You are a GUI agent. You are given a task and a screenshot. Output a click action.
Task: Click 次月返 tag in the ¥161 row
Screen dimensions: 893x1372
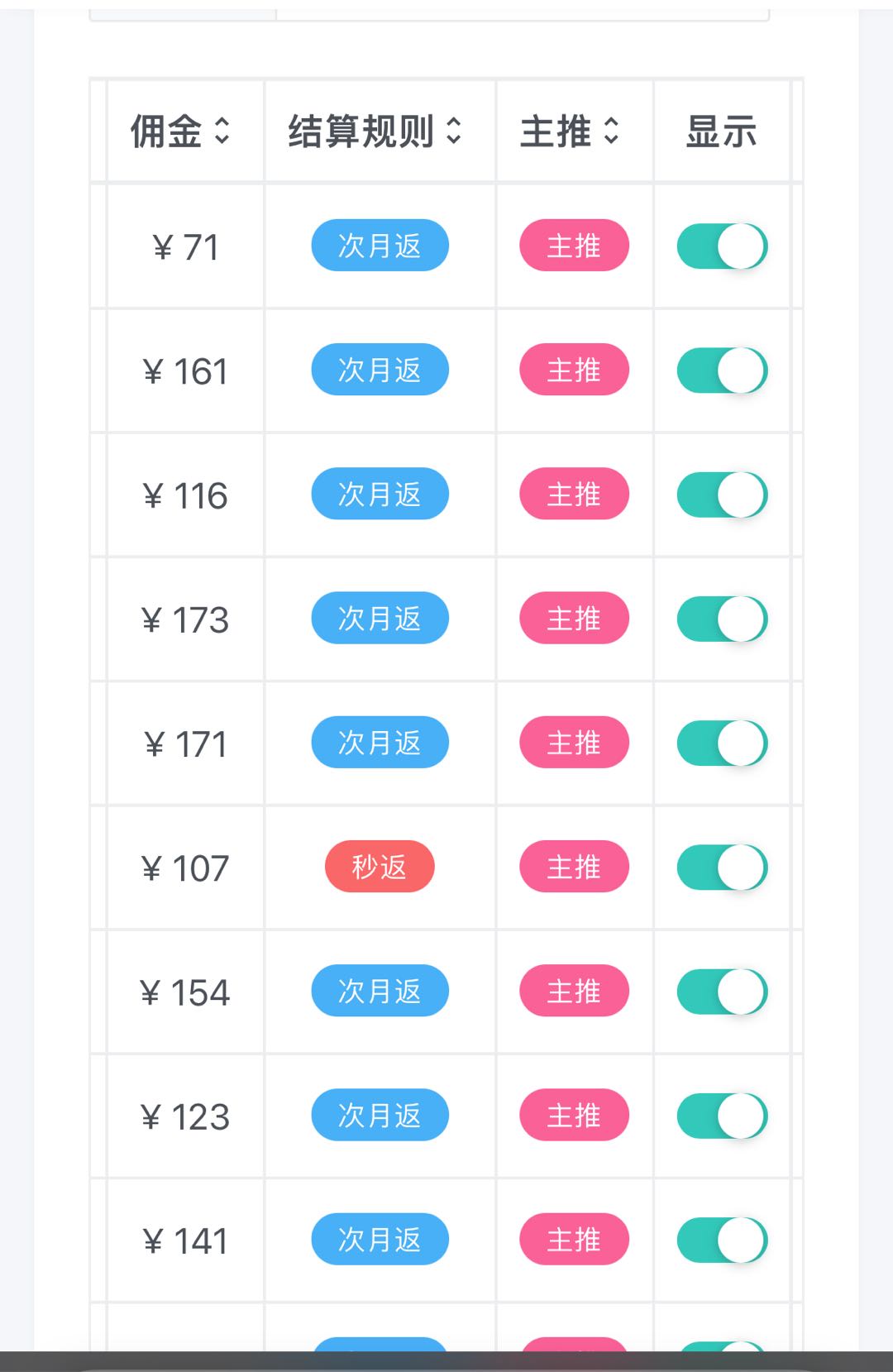click(x=380, y=370)
